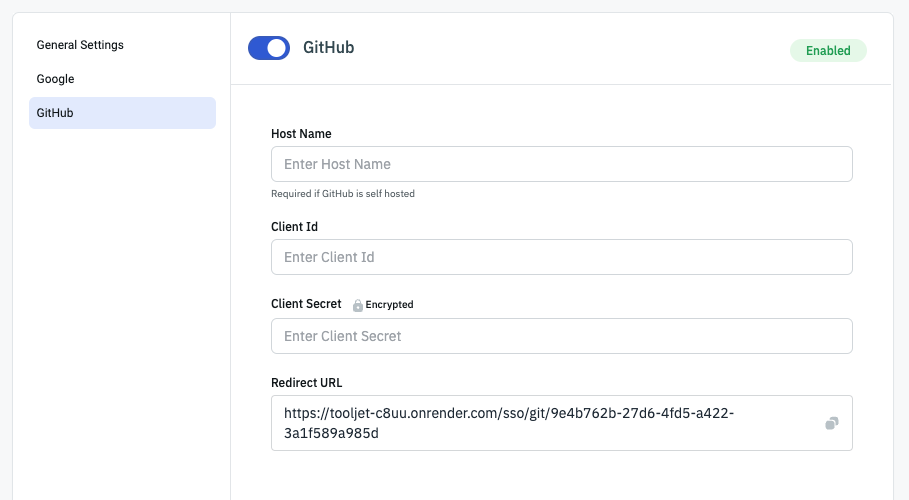The image size is (909, 500).
Task: Click the lock icon beside Client Secret
Action: click(358, 305)
